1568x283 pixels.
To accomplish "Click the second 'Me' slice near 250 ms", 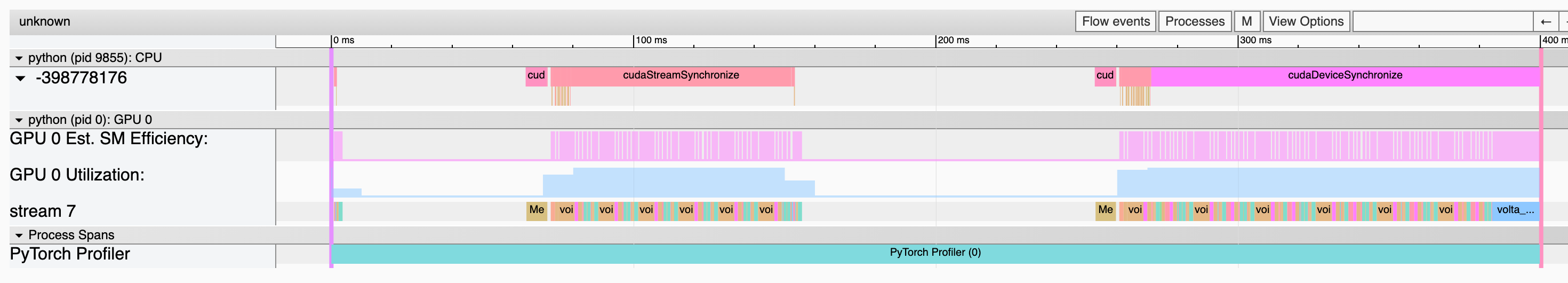I will tap(1105, 210).
